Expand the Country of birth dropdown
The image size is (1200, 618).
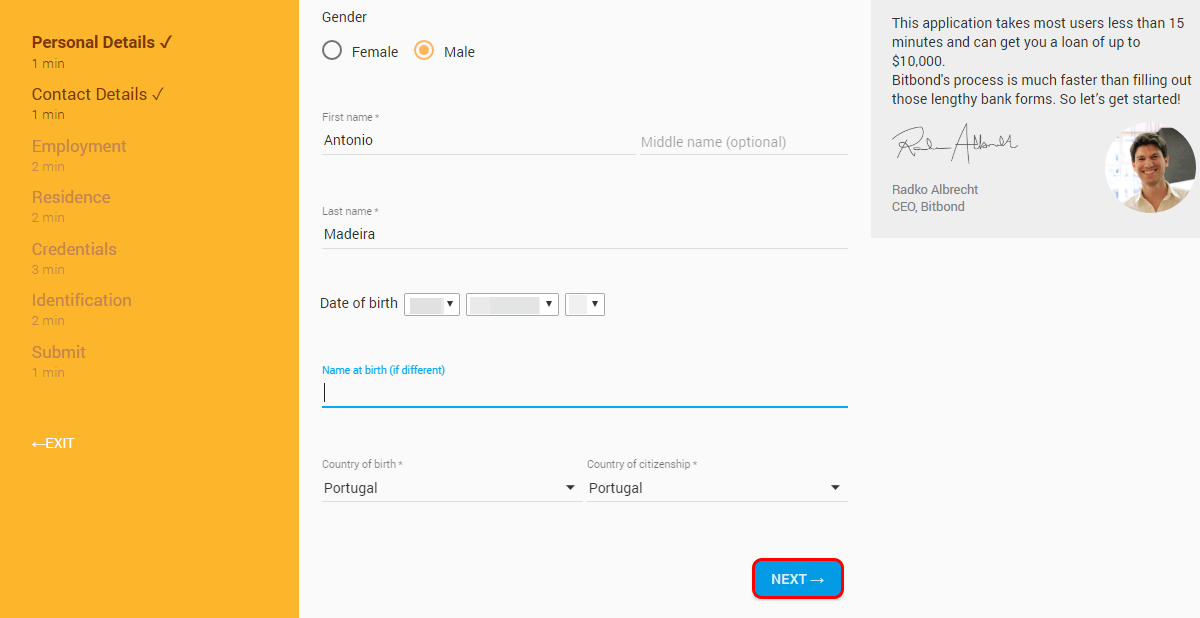(451, 488)
